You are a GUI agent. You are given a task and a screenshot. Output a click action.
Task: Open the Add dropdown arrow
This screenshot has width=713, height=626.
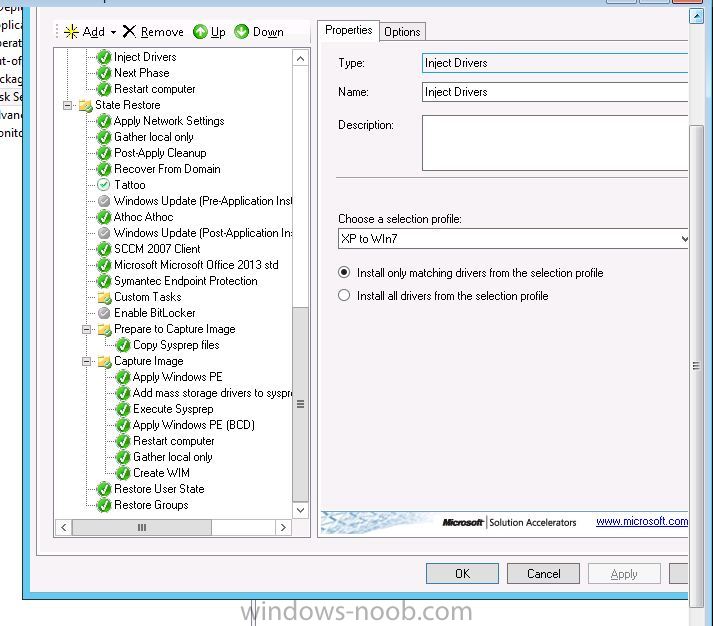pos(113,32)
